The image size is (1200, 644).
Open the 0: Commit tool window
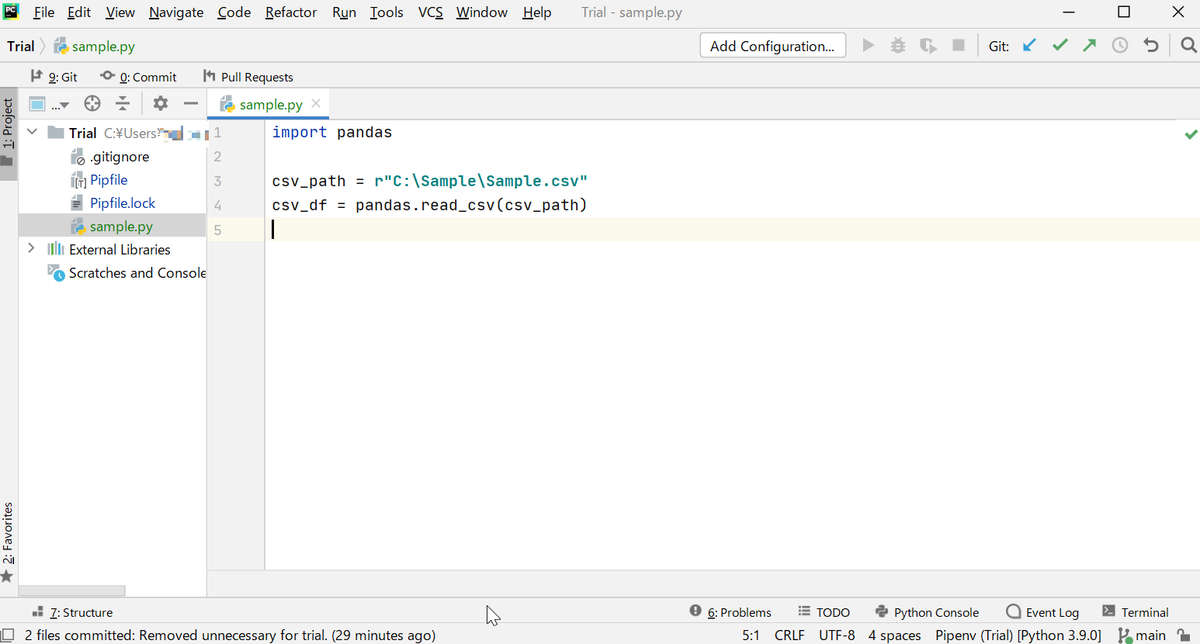139,77
